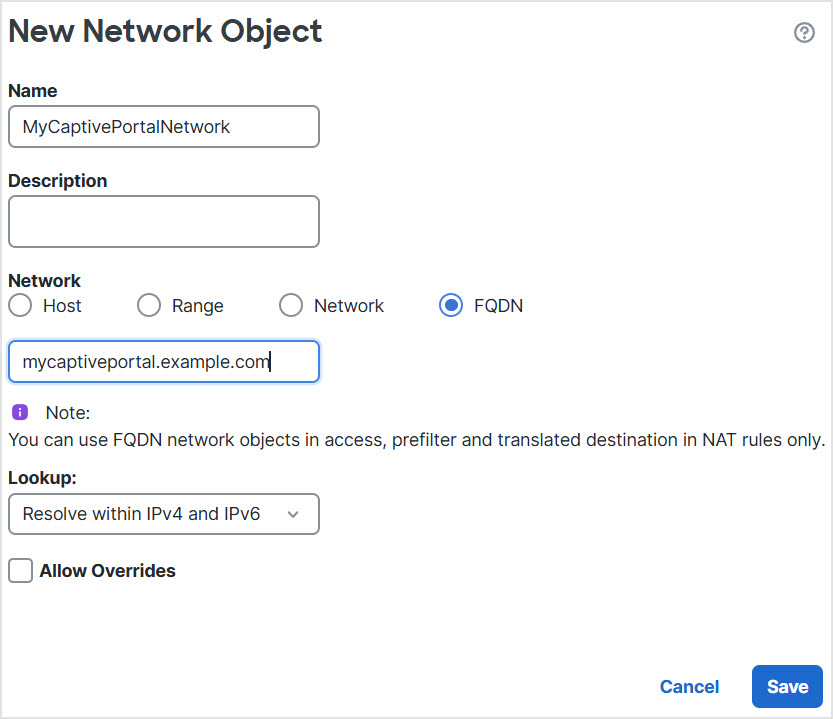Click the chevron on the Lookup selector
This screenshot has width=833, height=719.
tap(293, 514)
